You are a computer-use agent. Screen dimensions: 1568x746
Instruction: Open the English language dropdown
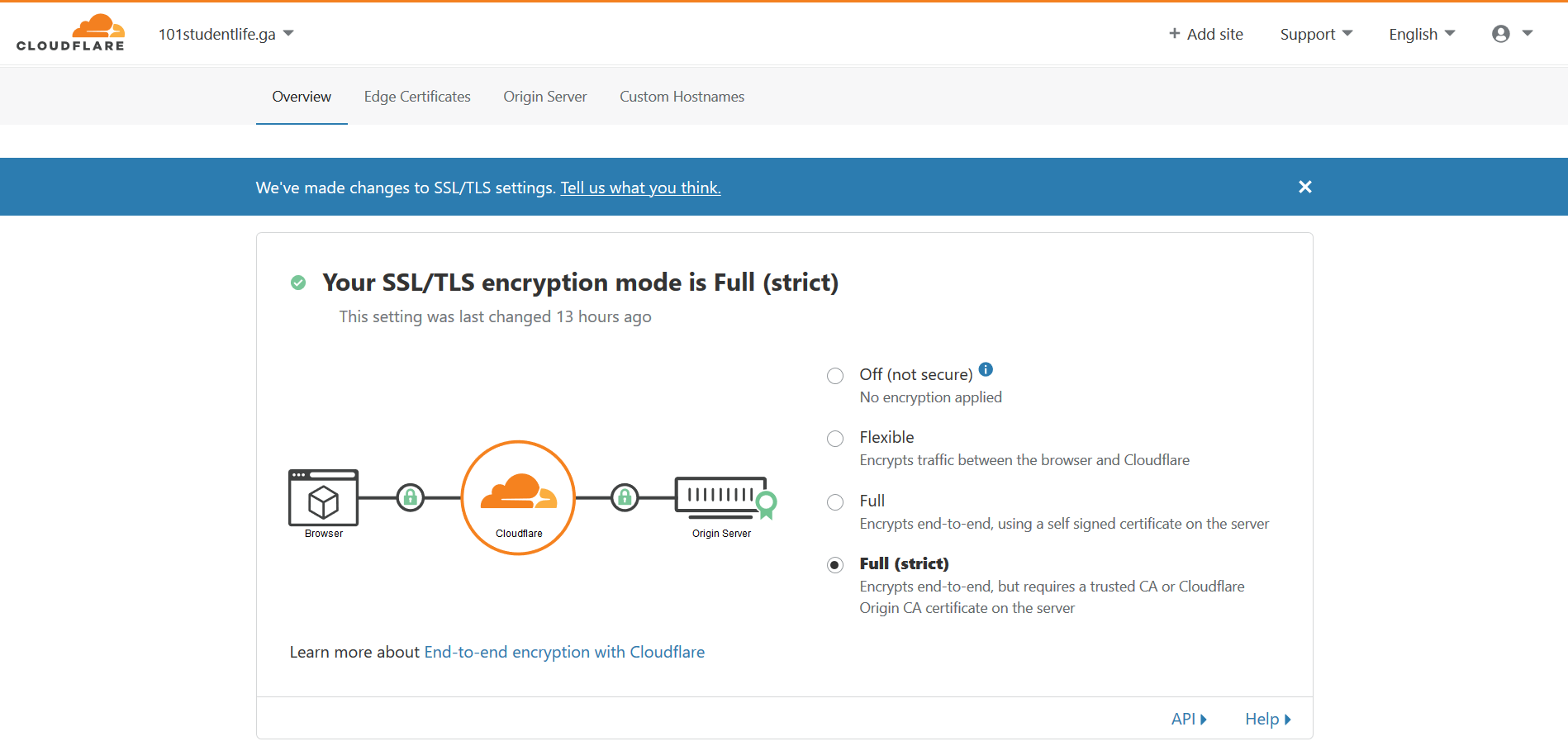coord(1422,34)
